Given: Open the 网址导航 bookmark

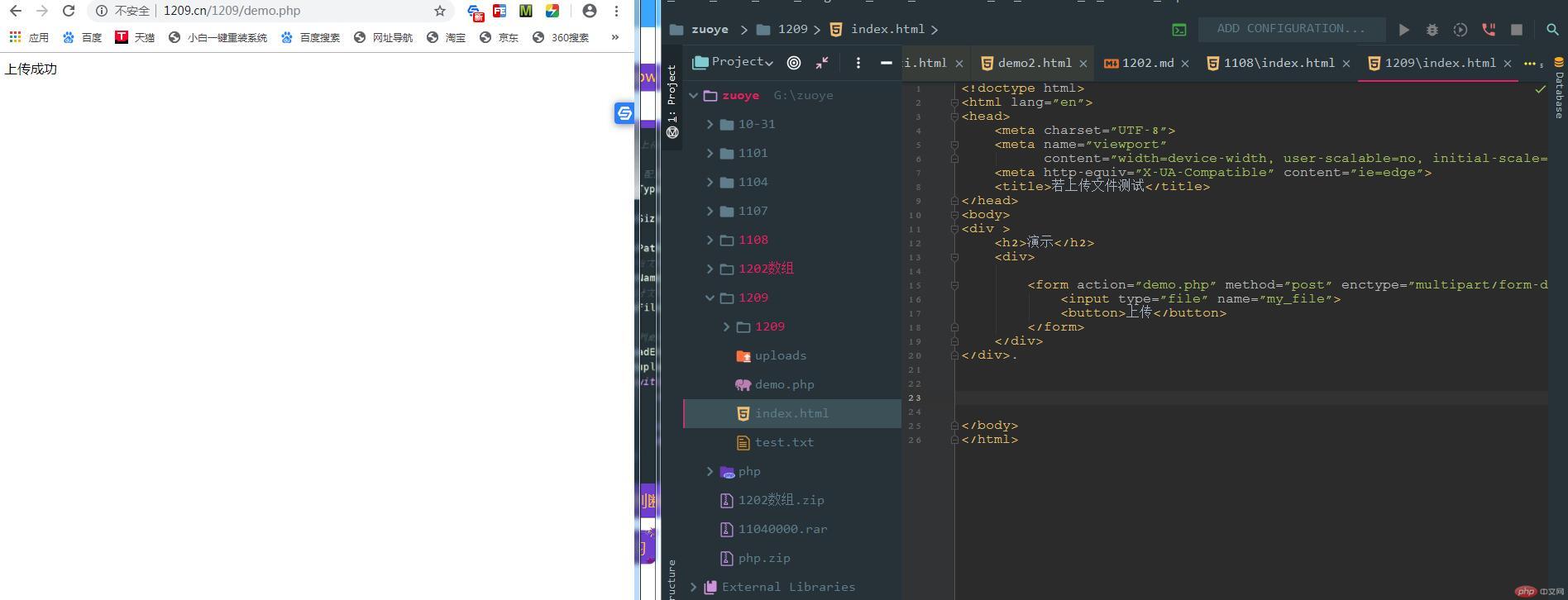Looking at the screenshot, I should pos(383,37).
